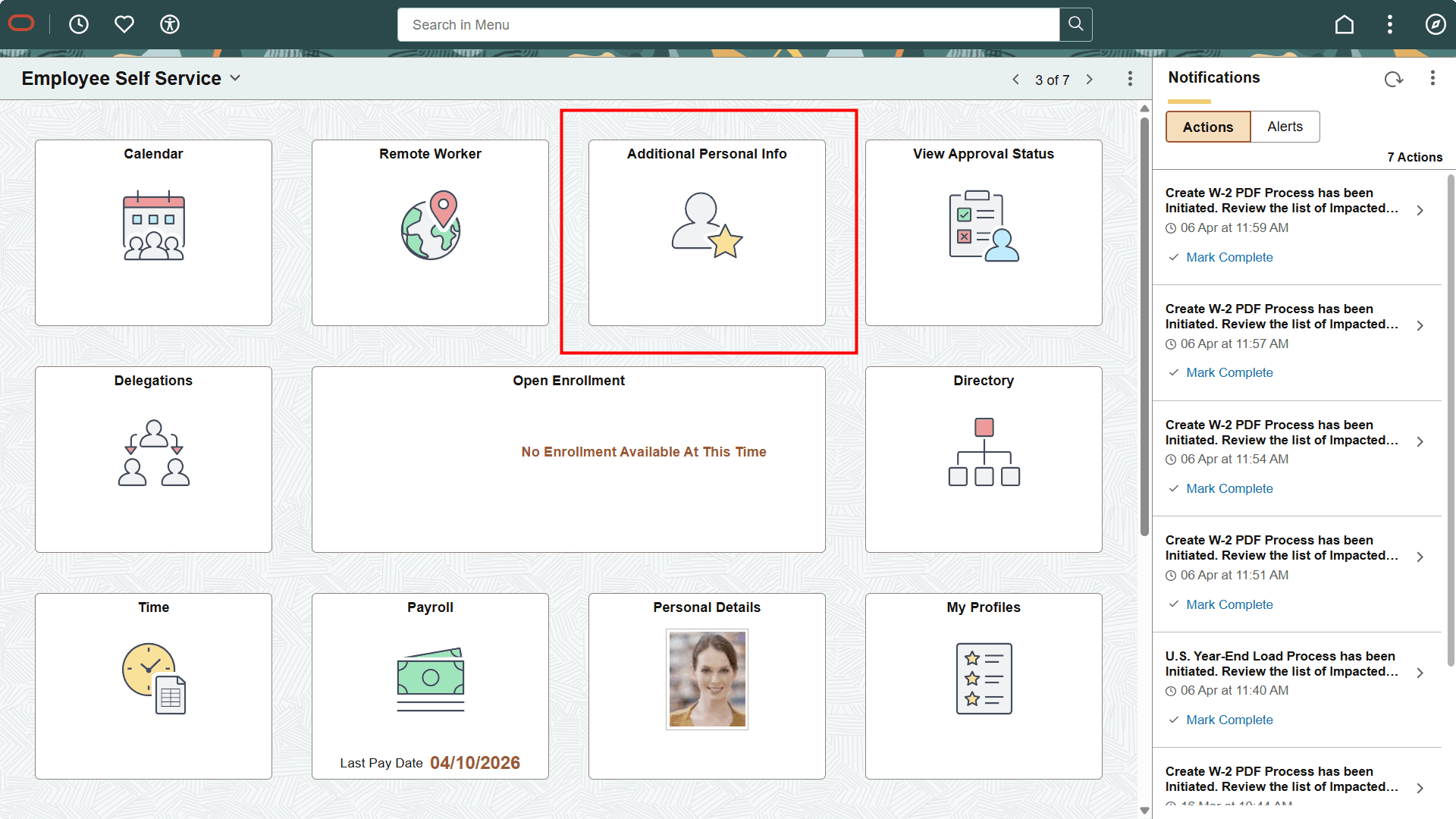Click the '06 Apr at 11:59 AM' timestamp
1456x819 pixels.
tap(1234, 227)
